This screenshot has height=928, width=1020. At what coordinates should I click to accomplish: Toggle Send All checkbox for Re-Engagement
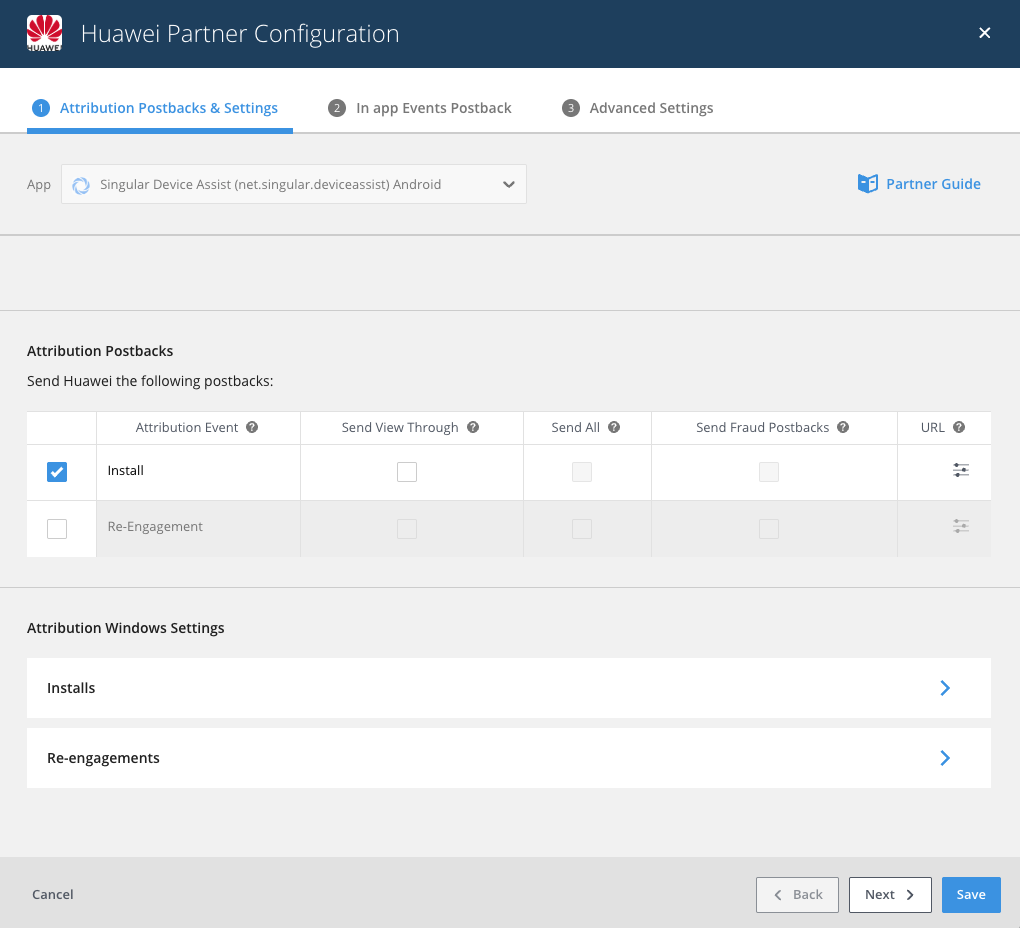click(582, 529)
